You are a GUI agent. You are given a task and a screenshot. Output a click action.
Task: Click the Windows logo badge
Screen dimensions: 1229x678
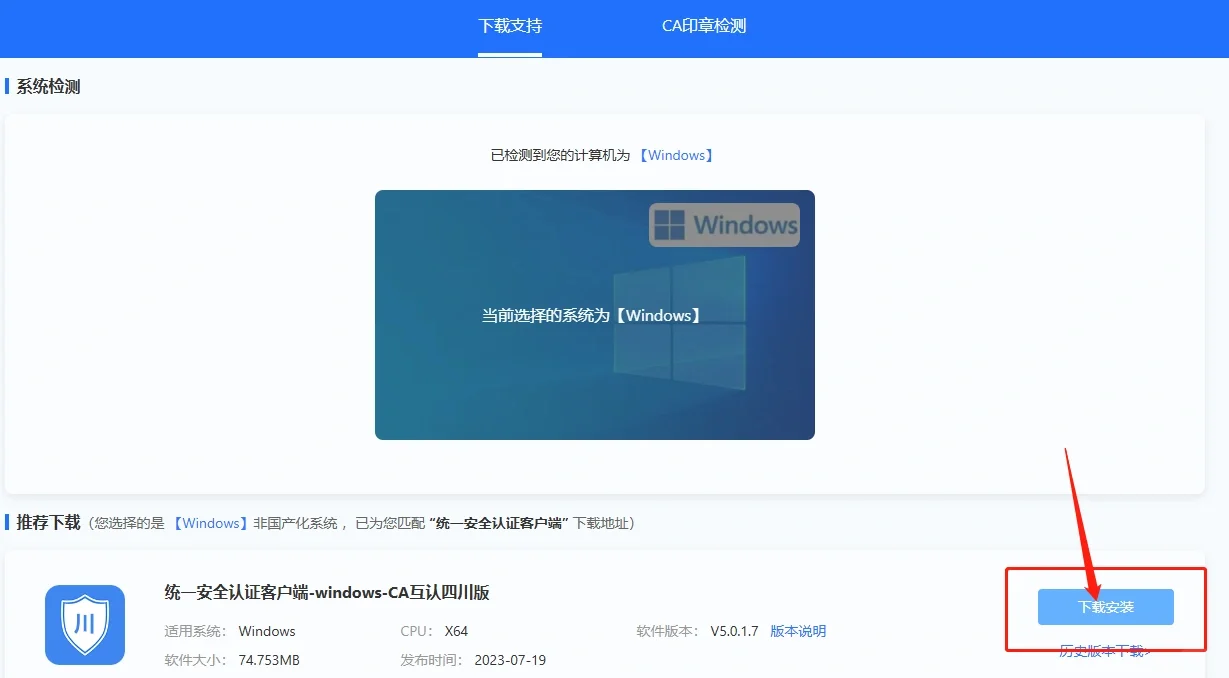[724, 225]
